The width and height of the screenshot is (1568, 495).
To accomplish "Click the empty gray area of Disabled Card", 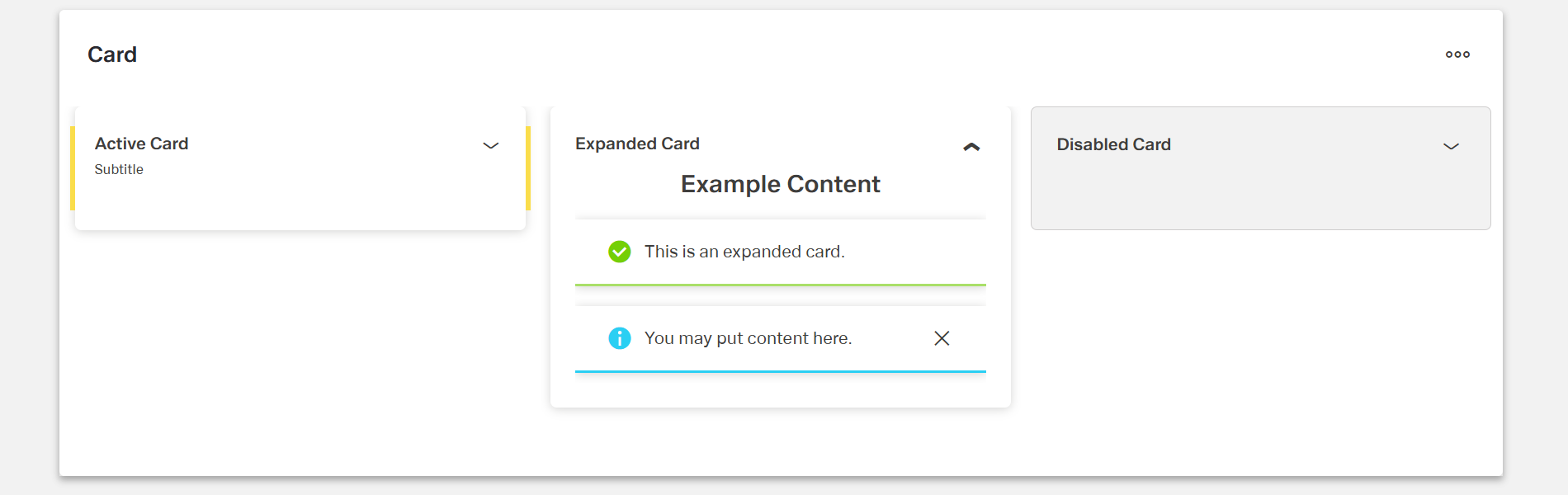I will pos(1260,195).
